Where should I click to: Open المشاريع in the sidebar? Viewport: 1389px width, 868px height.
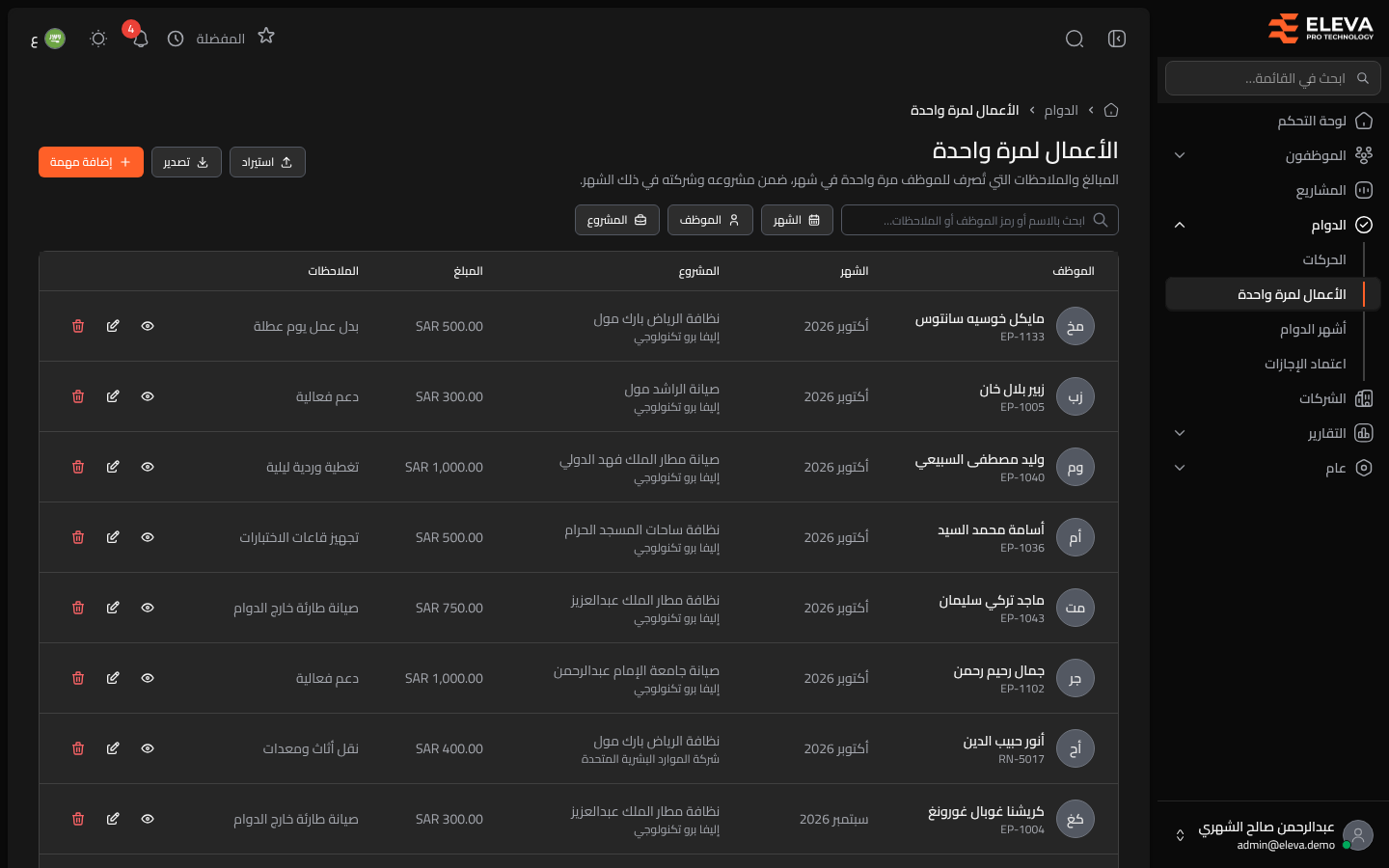[1273, 190]
